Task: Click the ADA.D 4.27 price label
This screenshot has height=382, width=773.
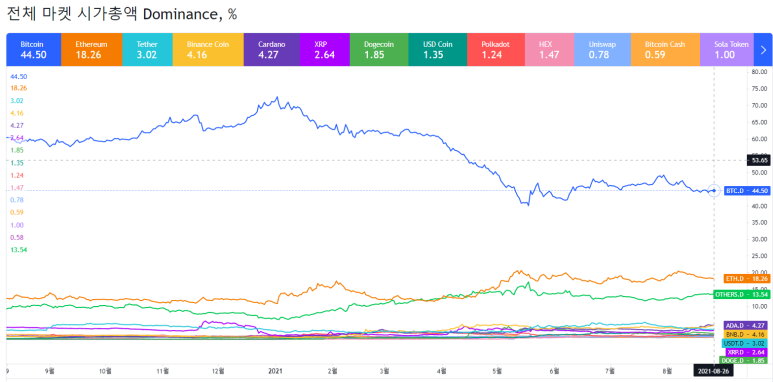Action: 745,325
